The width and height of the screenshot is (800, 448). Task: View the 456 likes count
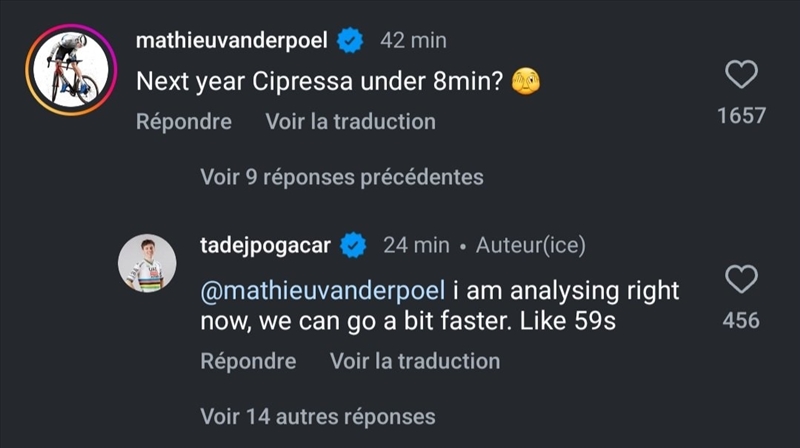(741, 321)
